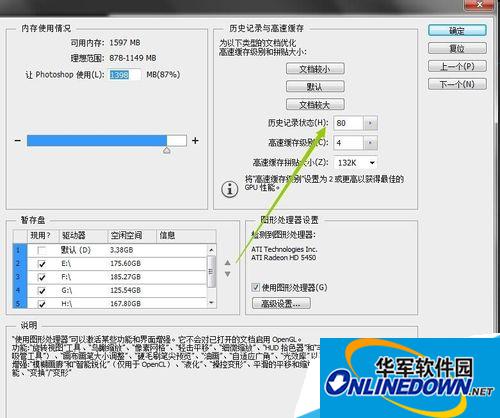500x418 pixels.
Task: Click the 复位 button
Action: tap(457, 48)
